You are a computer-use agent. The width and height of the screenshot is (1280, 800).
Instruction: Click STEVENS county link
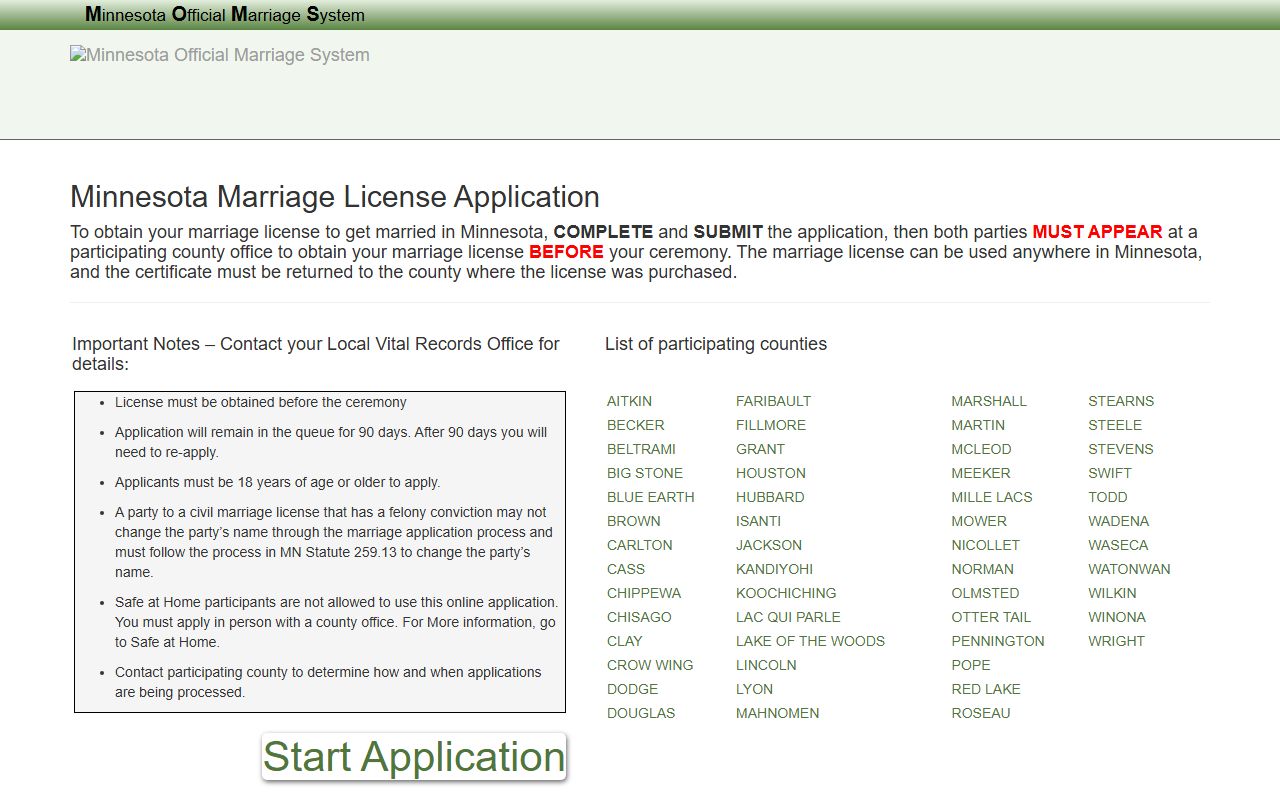1121,449
